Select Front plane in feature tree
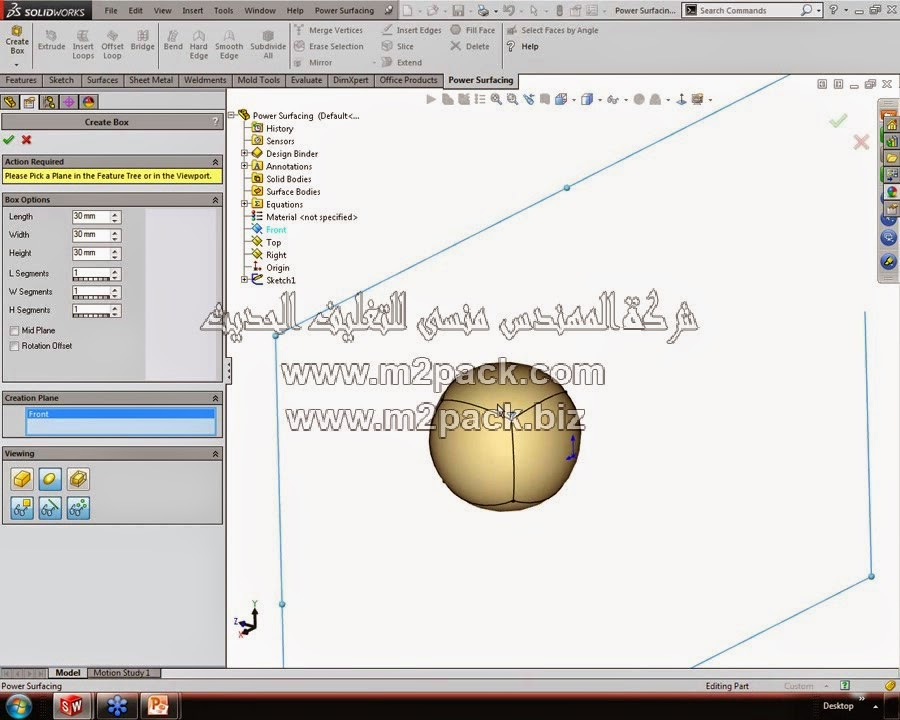The image size is (900, 720). click(x=276, y=230)
